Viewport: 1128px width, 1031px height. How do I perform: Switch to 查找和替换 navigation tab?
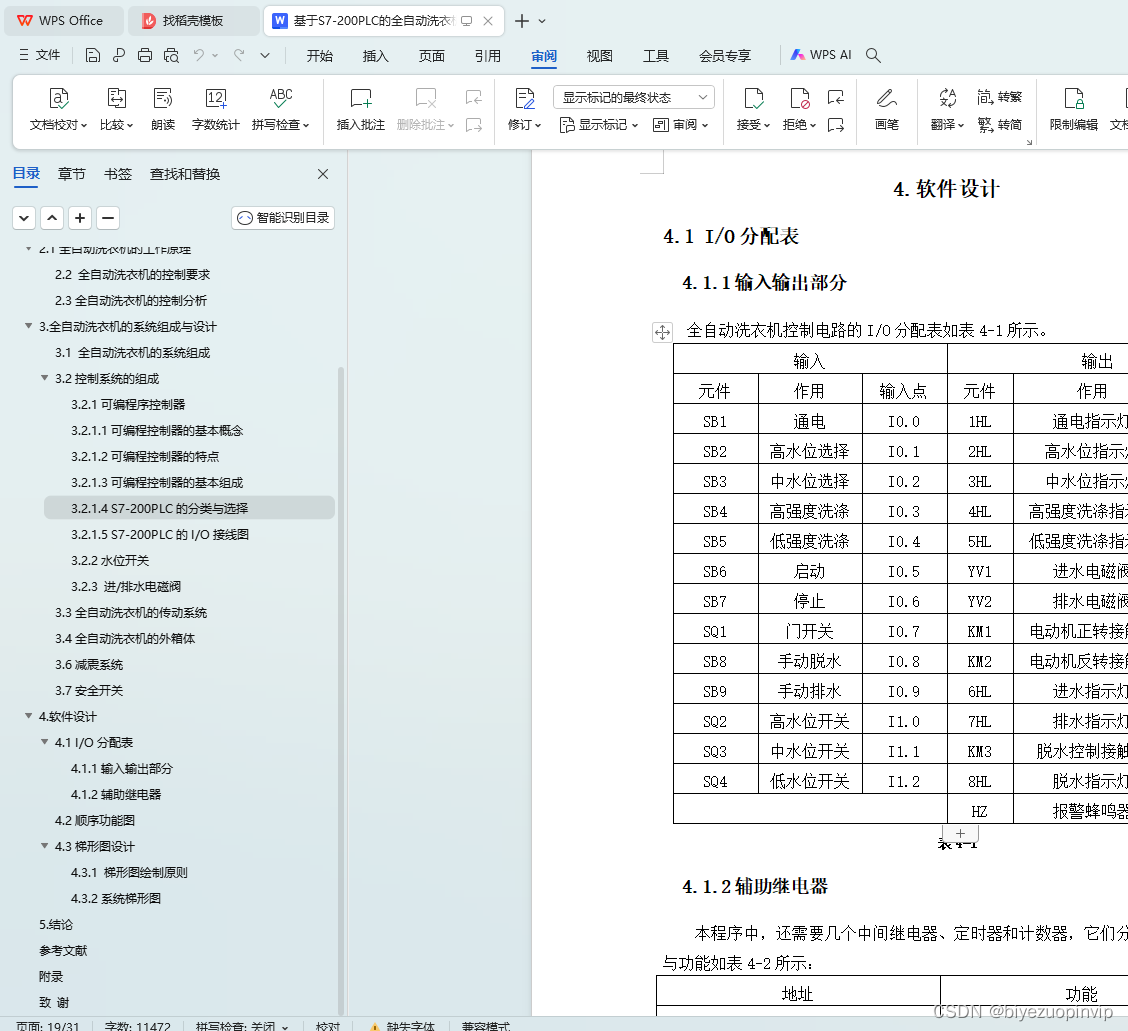[185, 174]
